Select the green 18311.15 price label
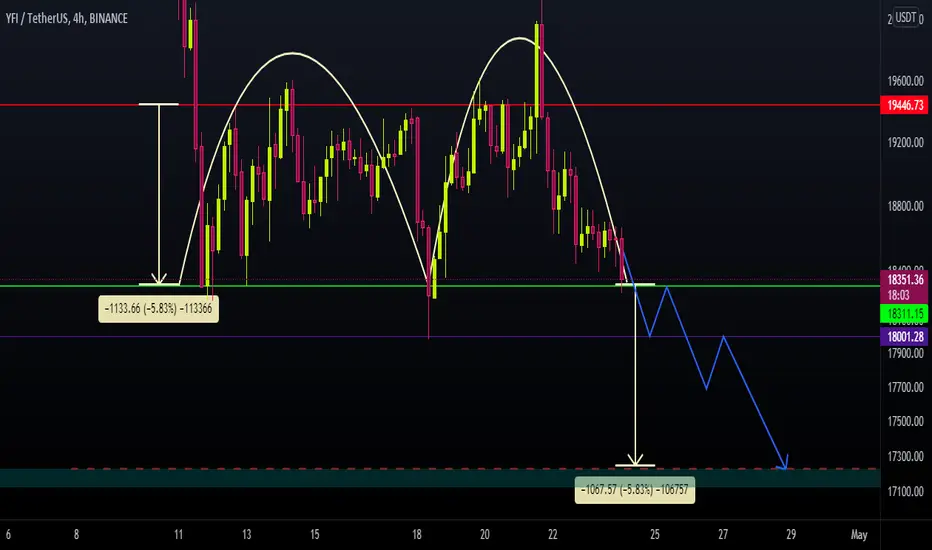The width and height of the screenshot is (932, 550). click(x=905, y=313)
